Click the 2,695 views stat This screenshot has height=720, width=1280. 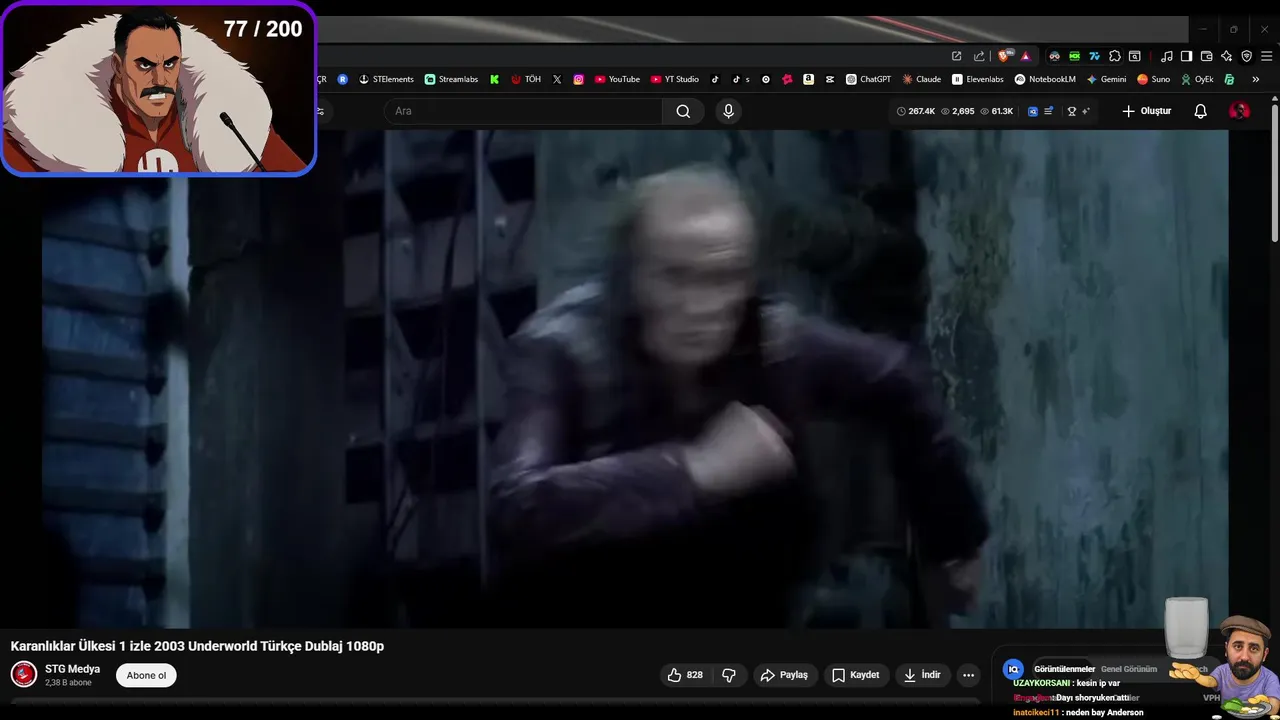(x=958, y=111)
